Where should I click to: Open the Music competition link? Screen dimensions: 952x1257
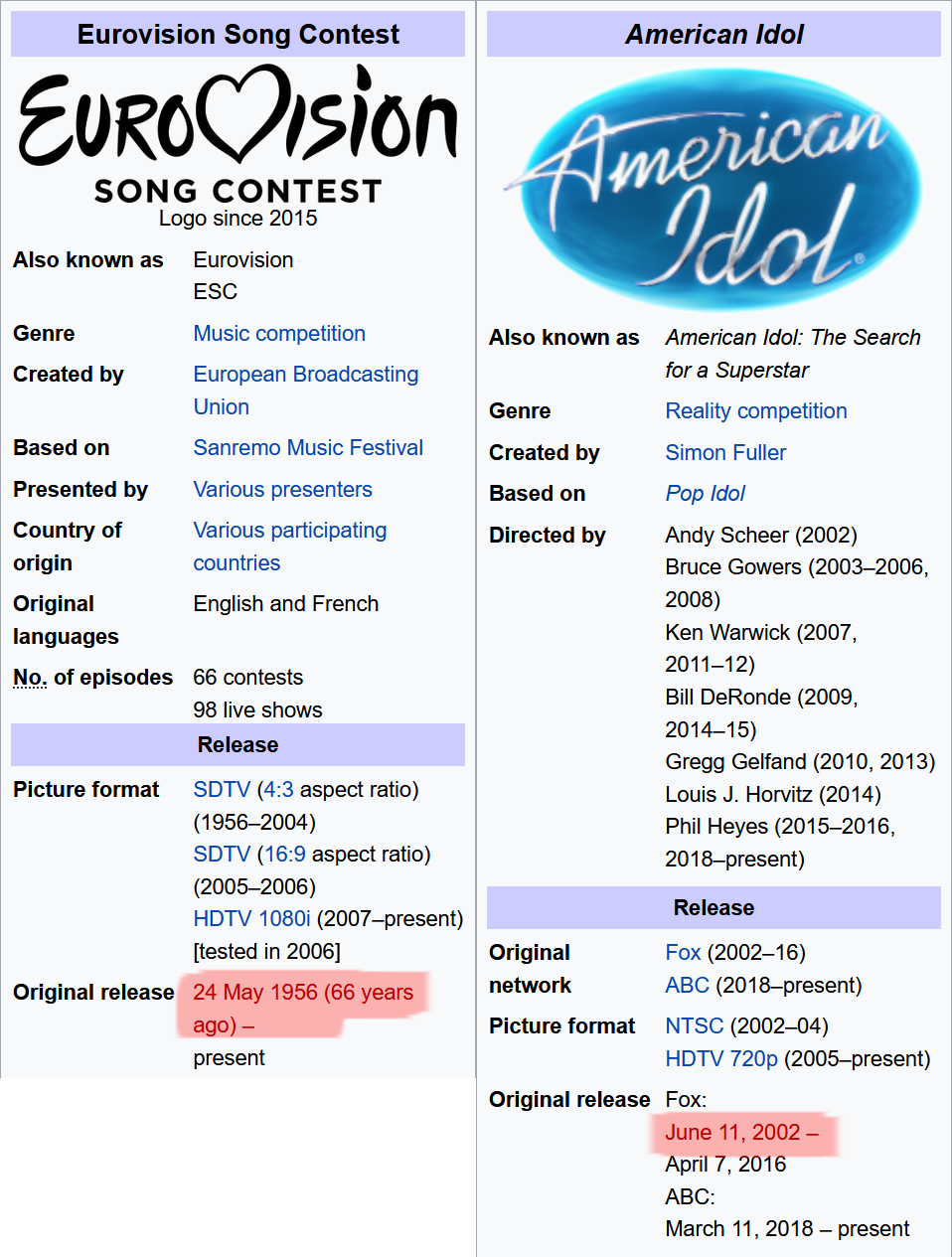[279, 334]
